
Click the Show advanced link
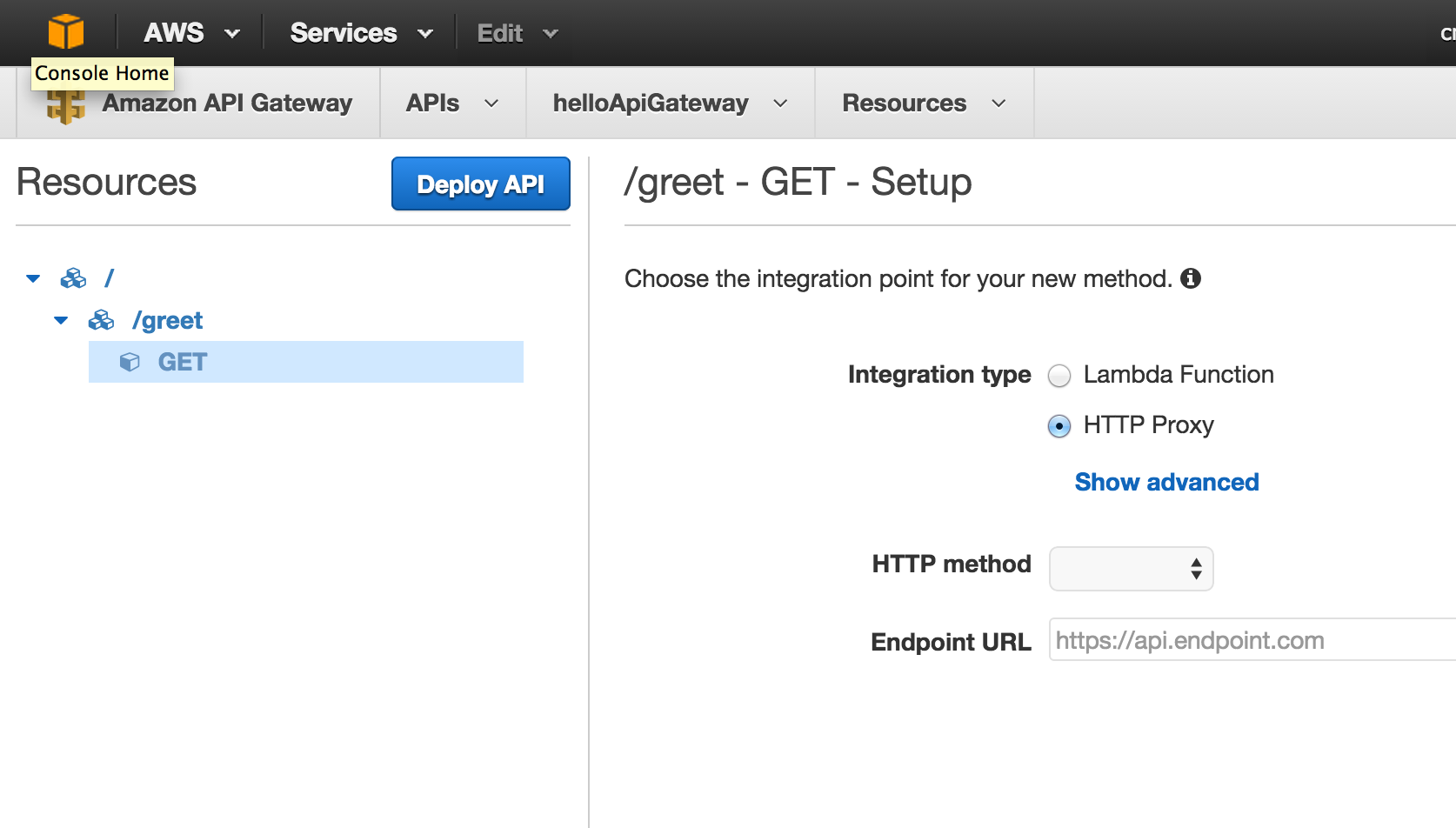pyautogui.click(x=1167, y=482)
